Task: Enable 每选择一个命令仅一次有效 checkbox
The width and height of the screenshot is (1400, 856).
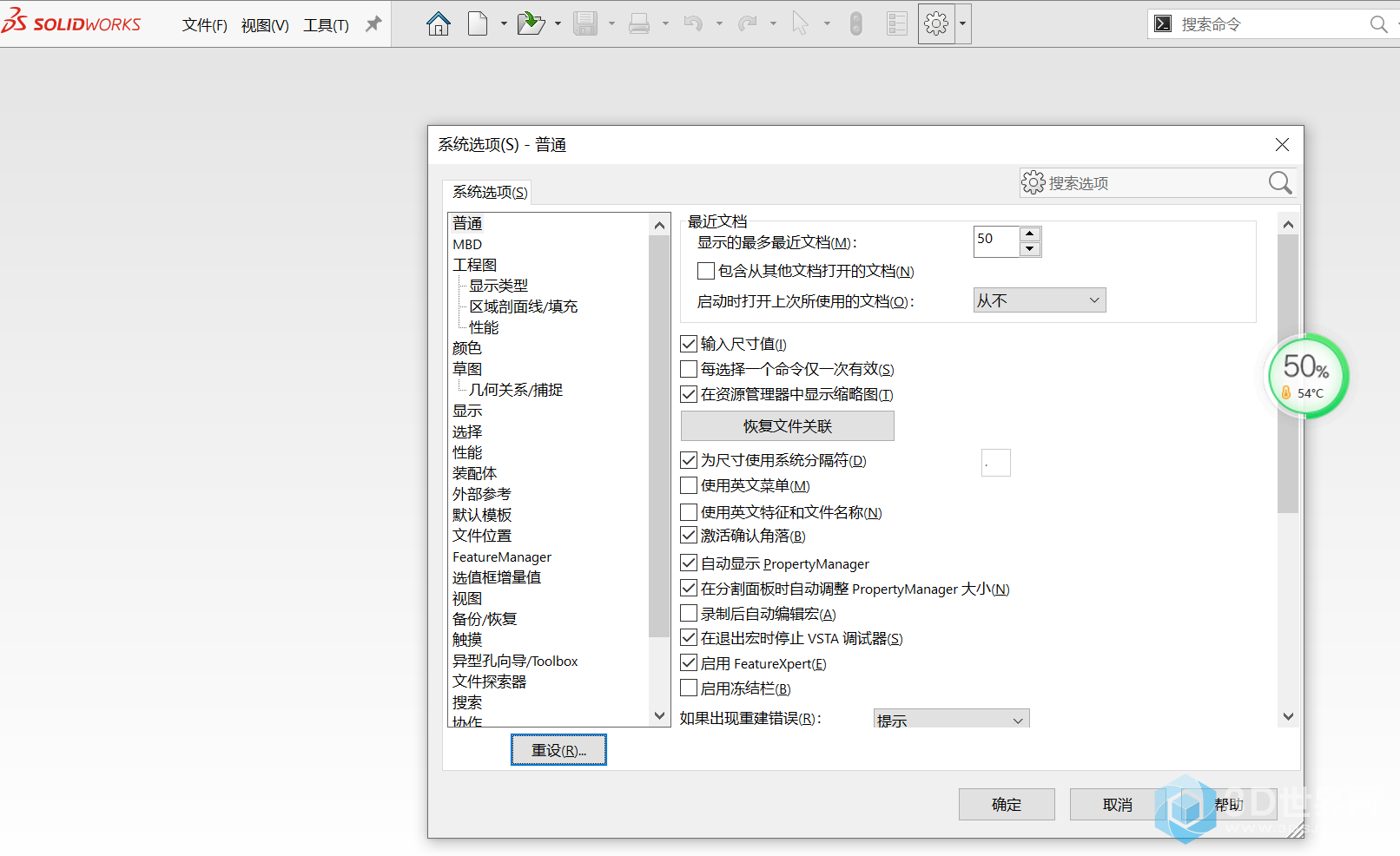Action: click(689, 369)
